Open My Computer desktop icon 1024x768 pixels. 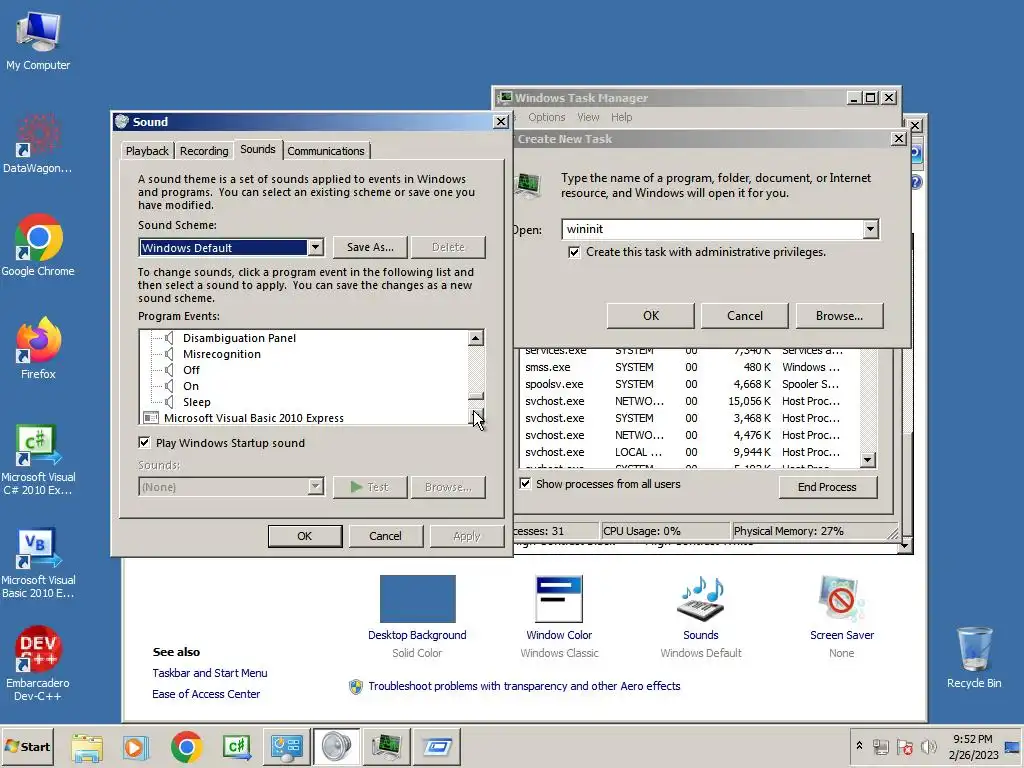tap(38, 41)
